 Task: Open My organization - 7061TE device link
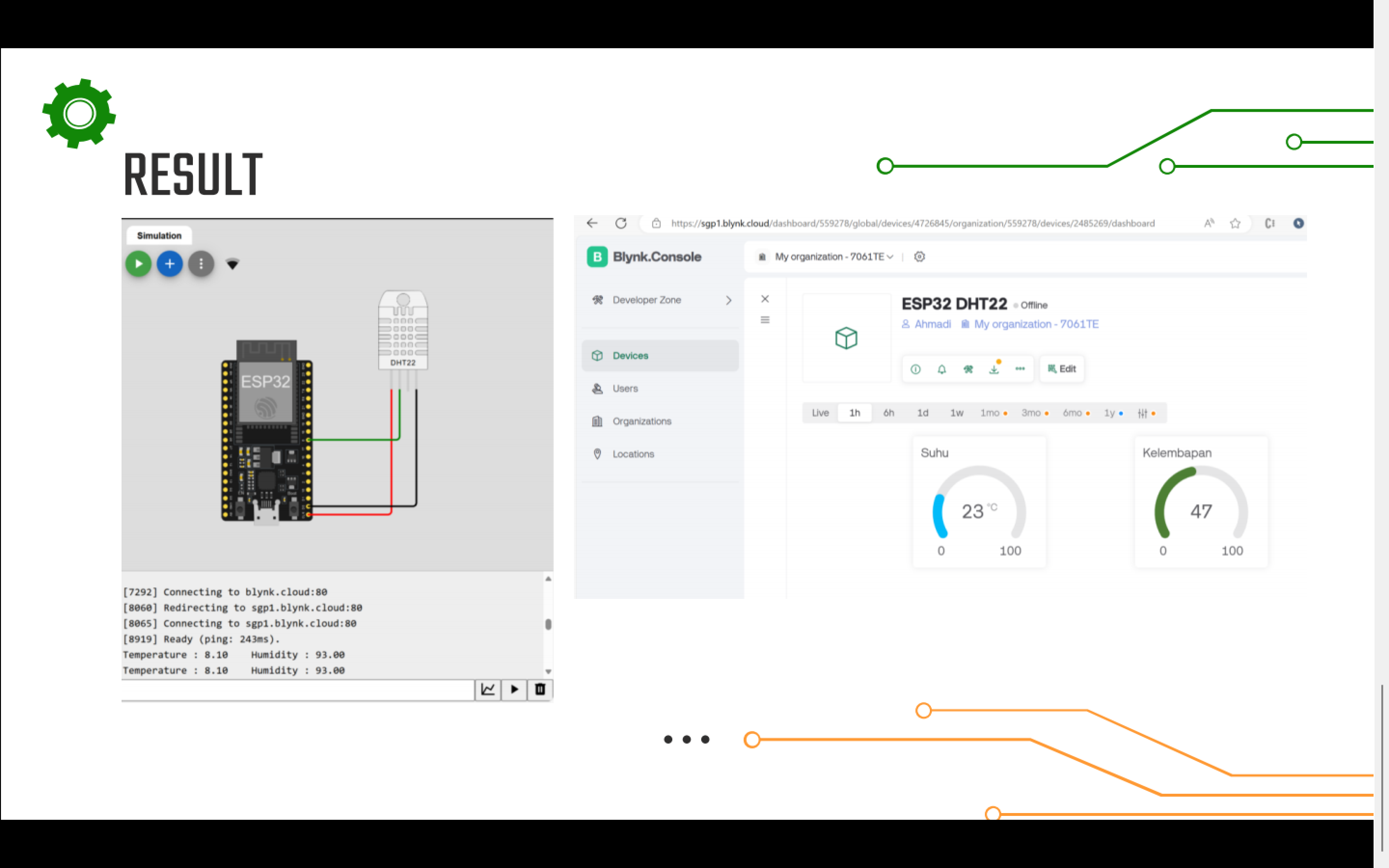[1030, 325]
